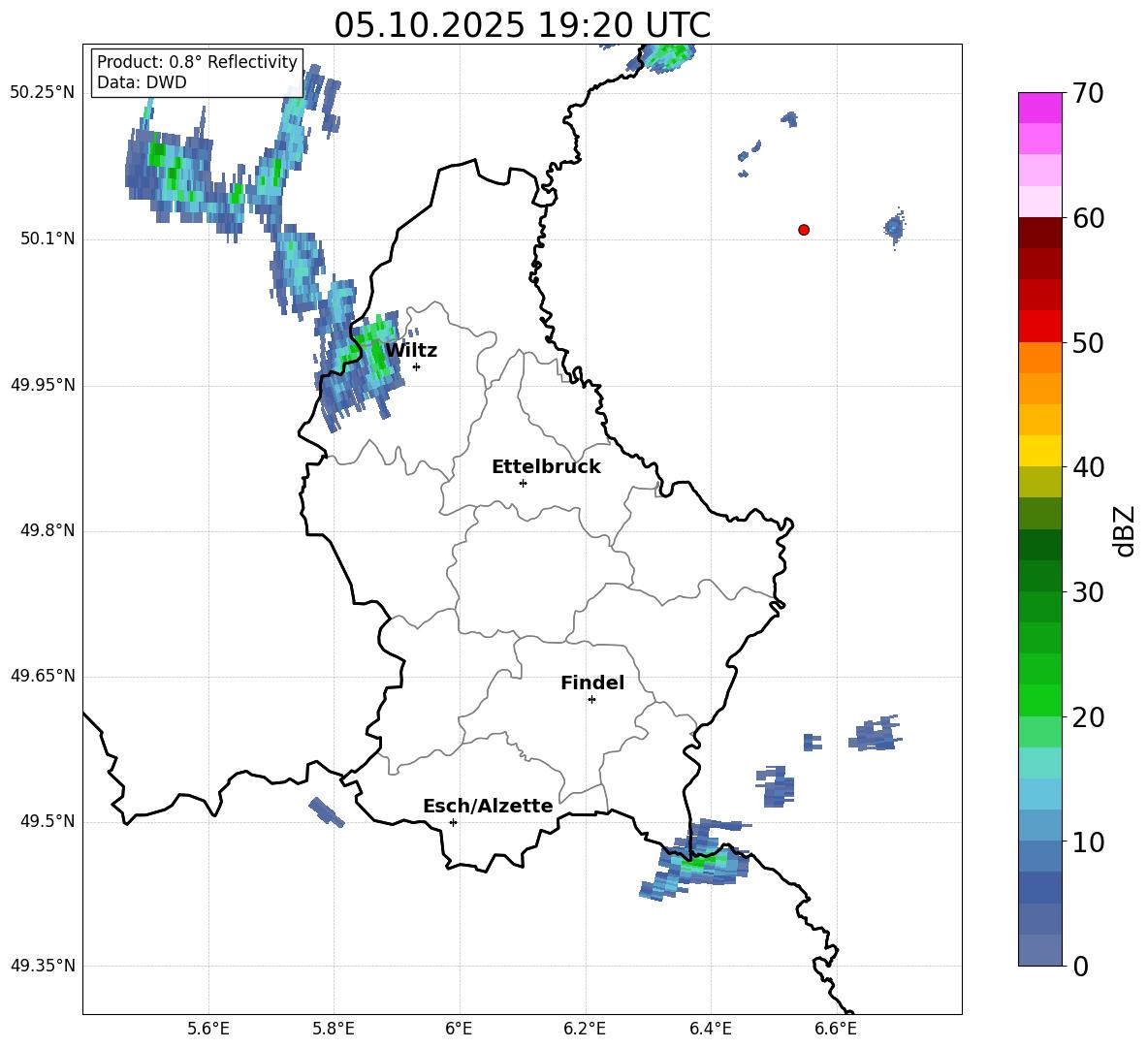Click the cross marker below Findel
1148x1048 pixels.
[x=591, y=699]
